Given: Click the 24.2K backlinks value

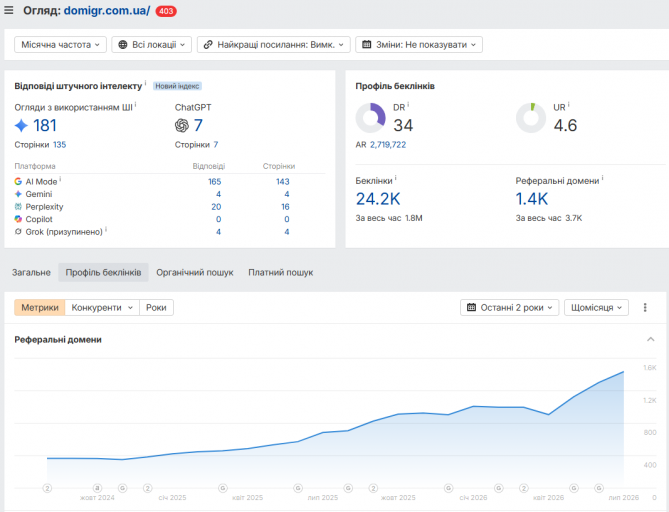Looking at the screenshot, I should (x=378, y=199).
